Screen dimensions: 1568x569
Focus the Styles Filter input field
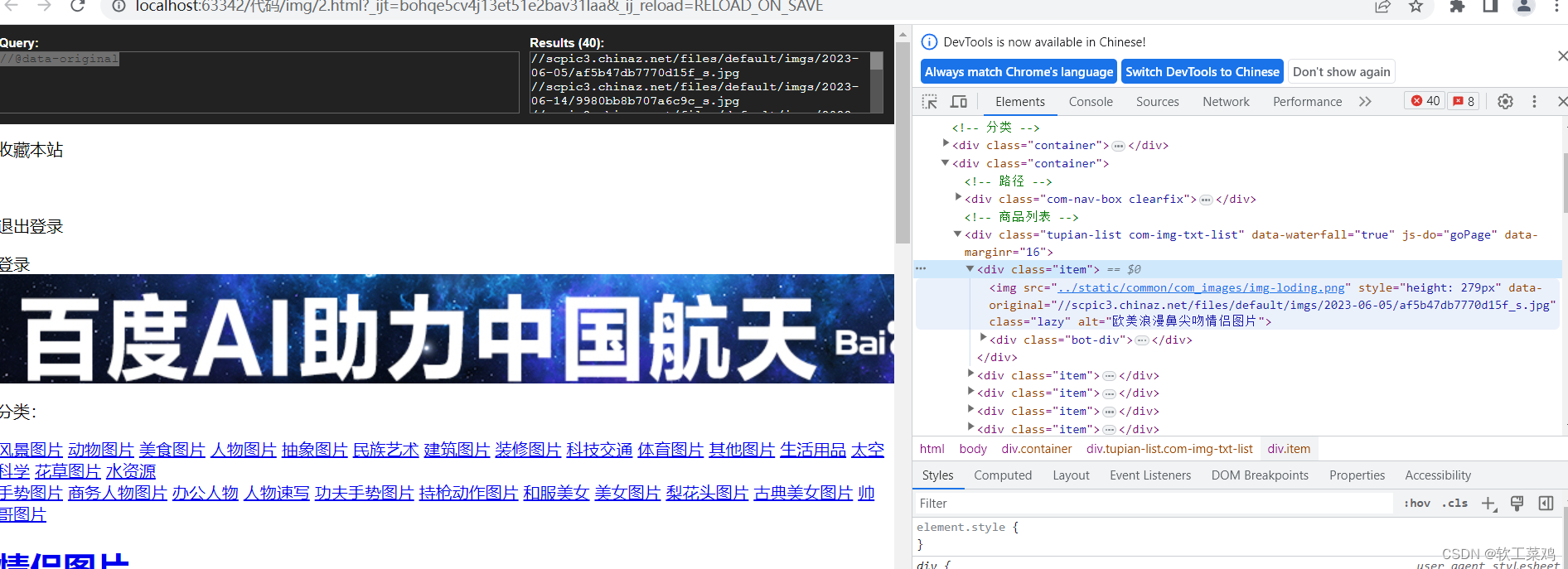pyautogui.click(x=1154, y=504)
